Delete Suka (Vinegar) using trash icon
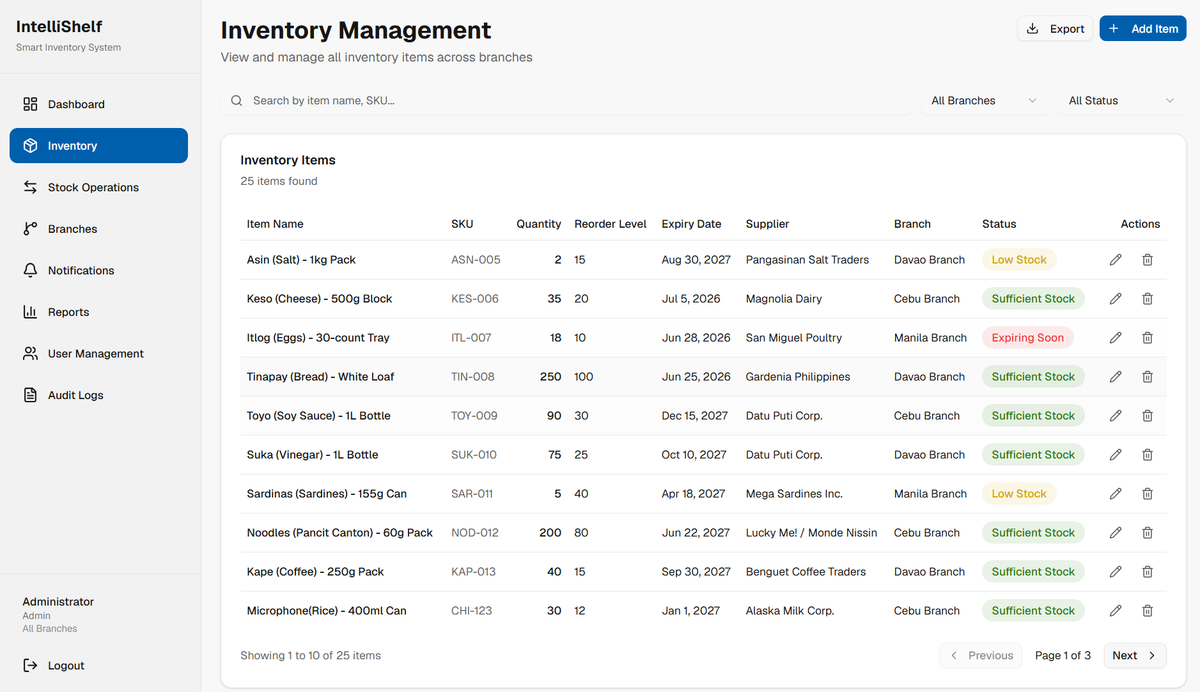Screen dimensions: 1200x692 pyautogui.click(x=1147, y=455)
